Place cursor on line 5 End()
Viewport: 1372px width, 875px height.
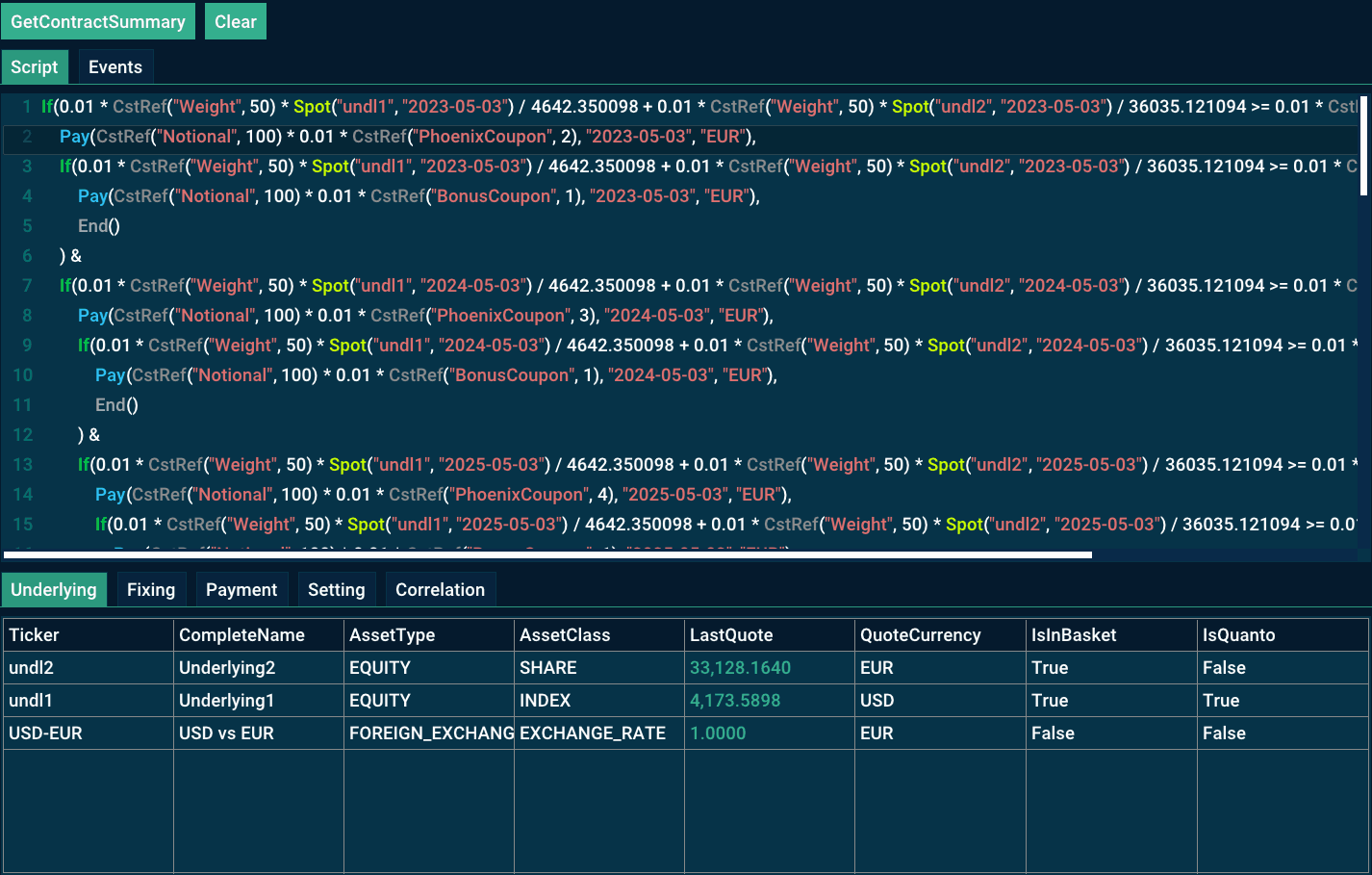click(x=99, y=226)
